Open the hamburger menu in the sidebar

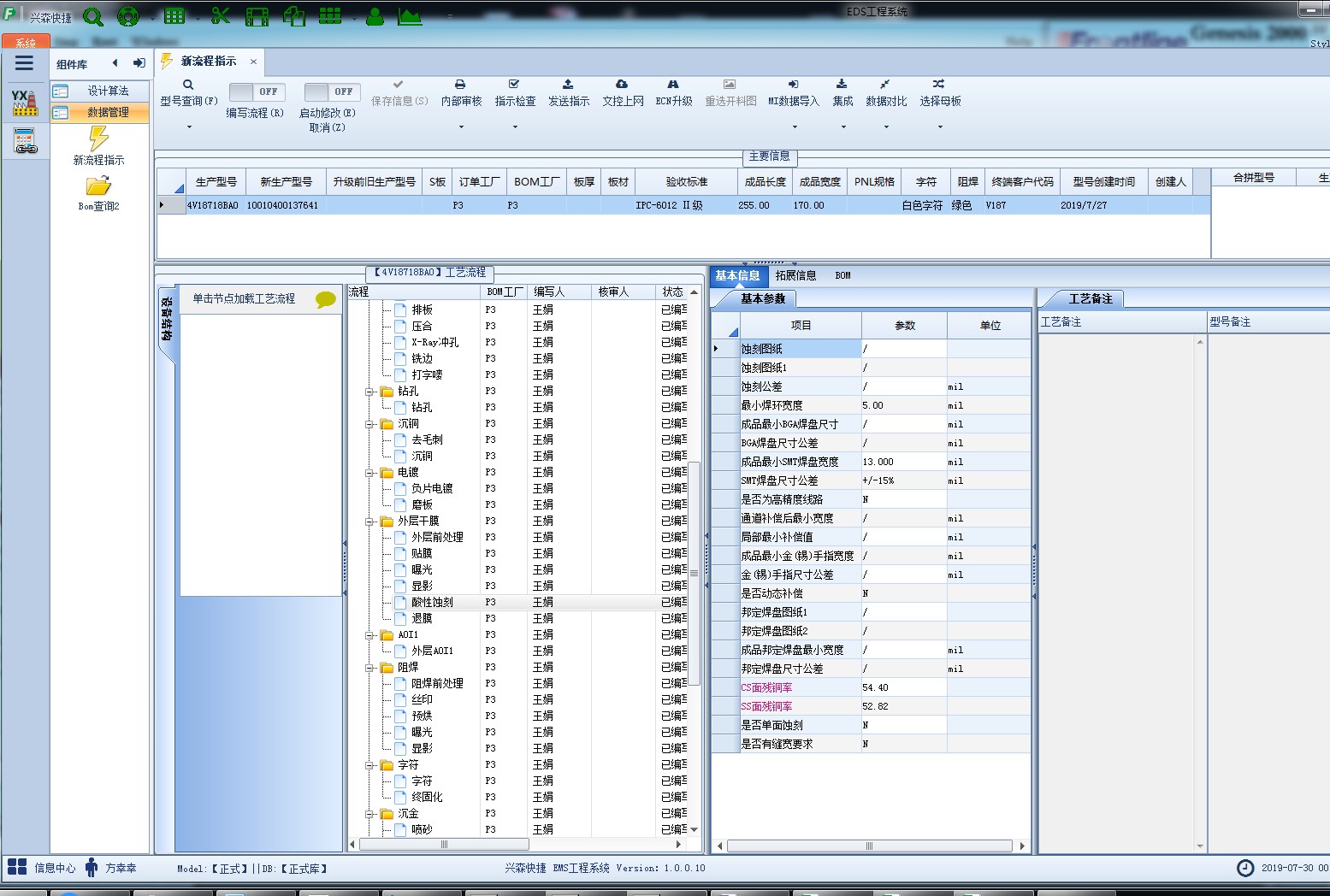24,62
